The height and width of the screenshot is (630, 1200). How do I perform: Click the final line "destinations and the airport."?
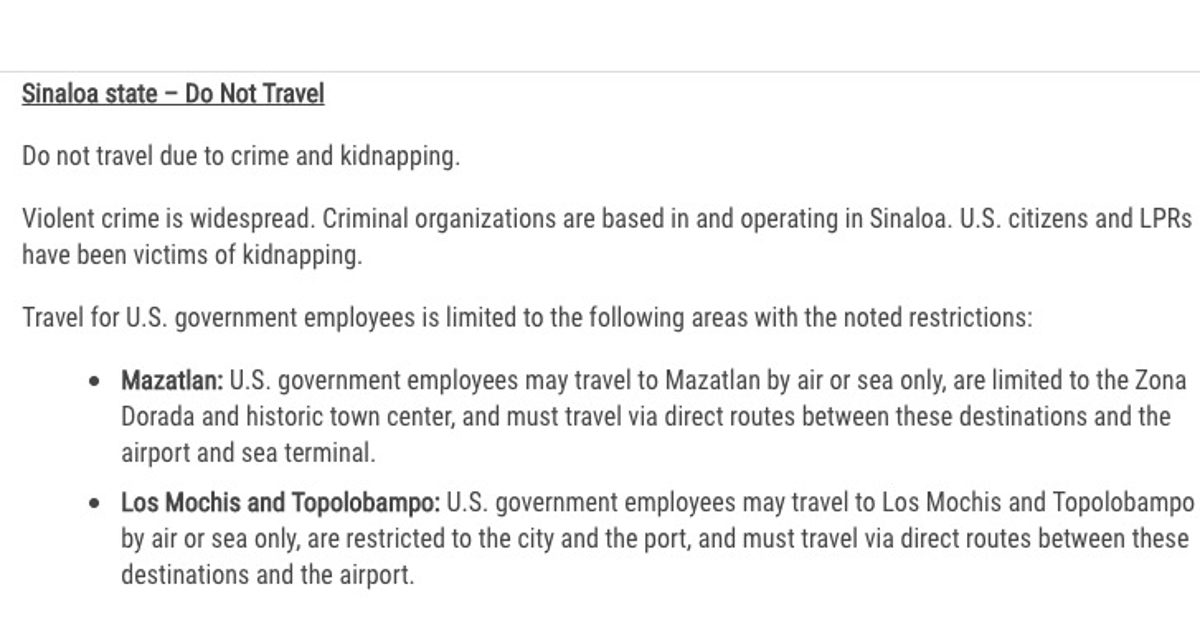click(x=267, y=575)
